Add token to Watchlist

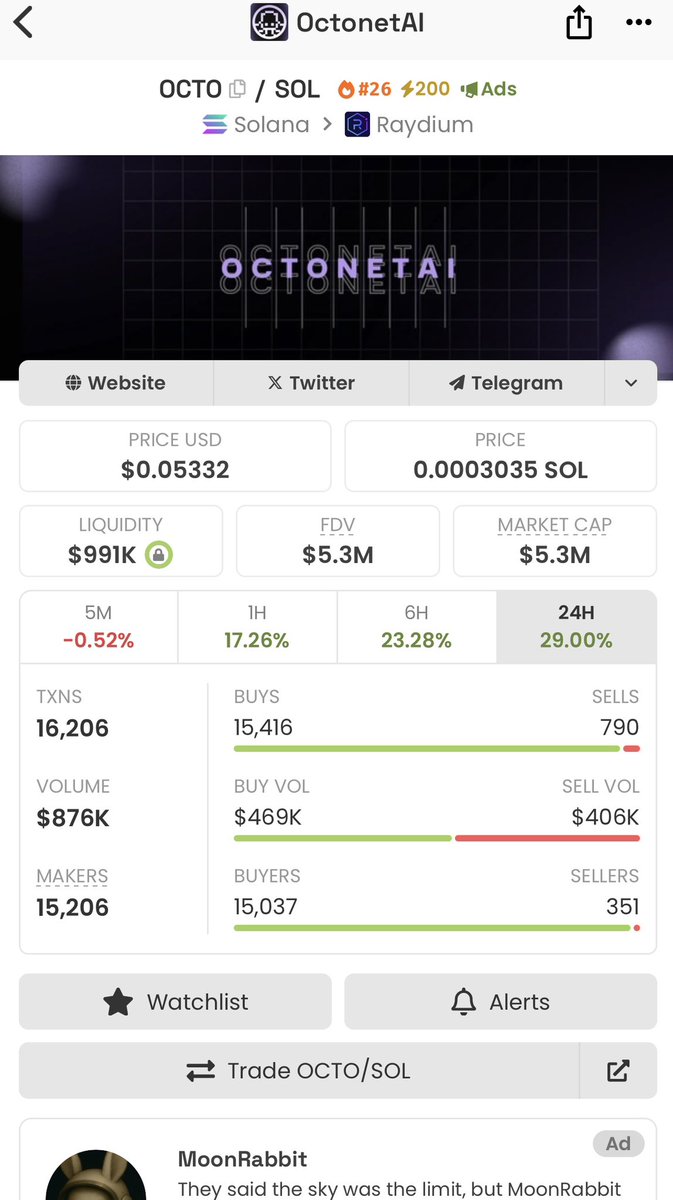tap(175, 1002)
